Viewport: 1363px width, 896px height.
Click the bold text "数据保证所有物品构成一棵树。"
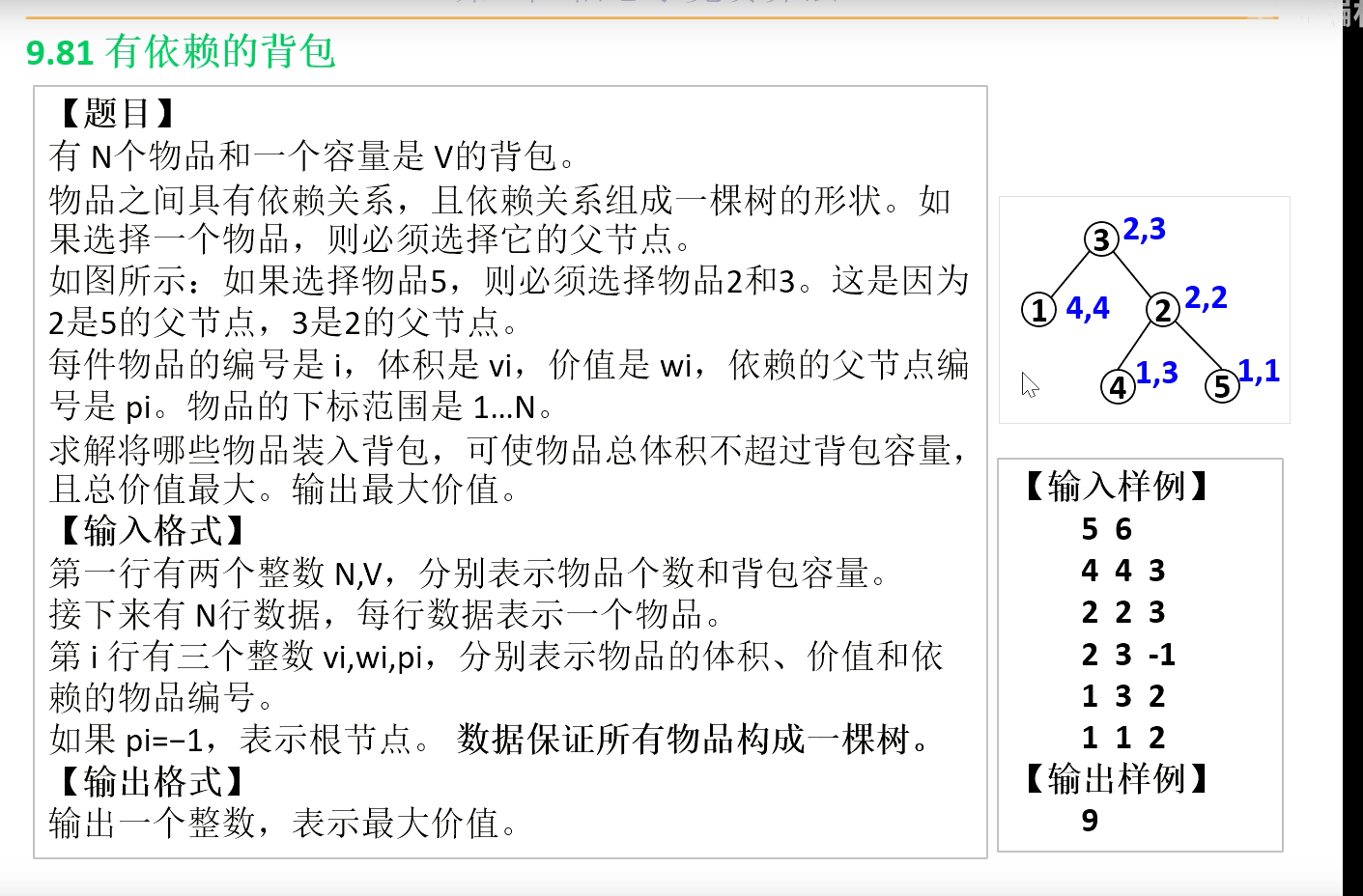[x=695, y=741]
